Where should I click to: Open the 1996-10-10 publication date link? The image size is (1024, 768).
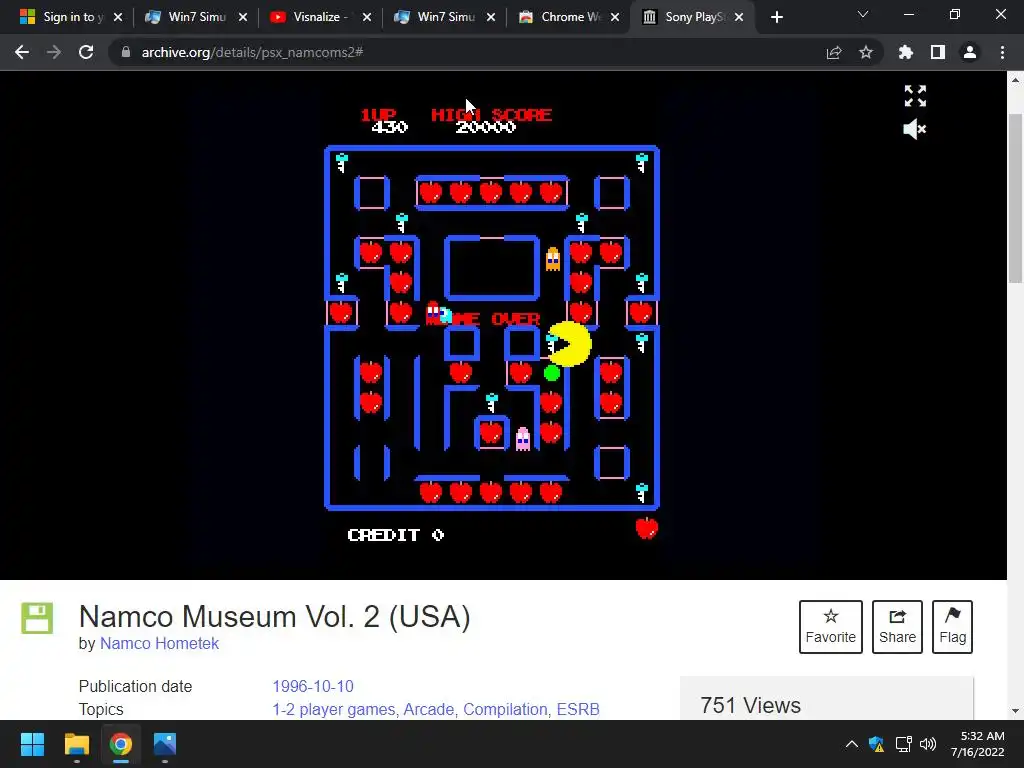pyautogui.click(x=313, y=686)
